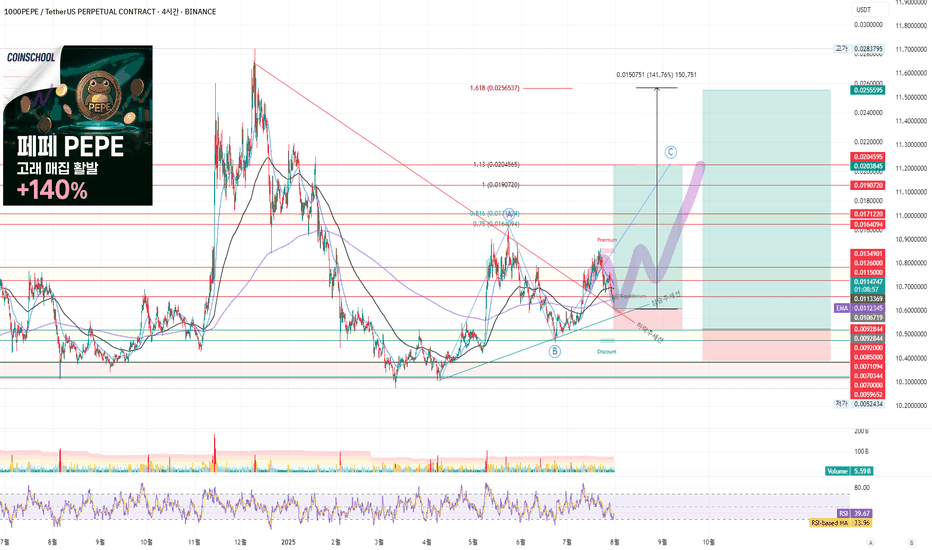Screen dimensions: 932x550
Task: Click the 고가 high price label 0.0283795
Action: [x=859, y=49]
